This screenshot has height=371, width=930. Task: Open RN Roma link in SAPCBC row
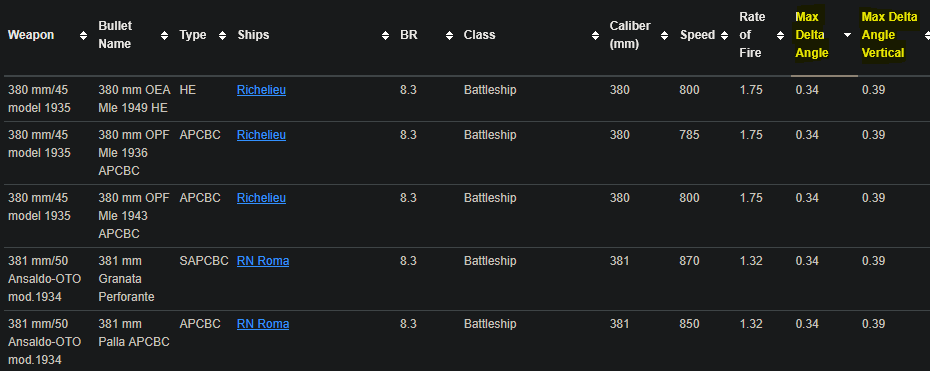click(263, 261)
